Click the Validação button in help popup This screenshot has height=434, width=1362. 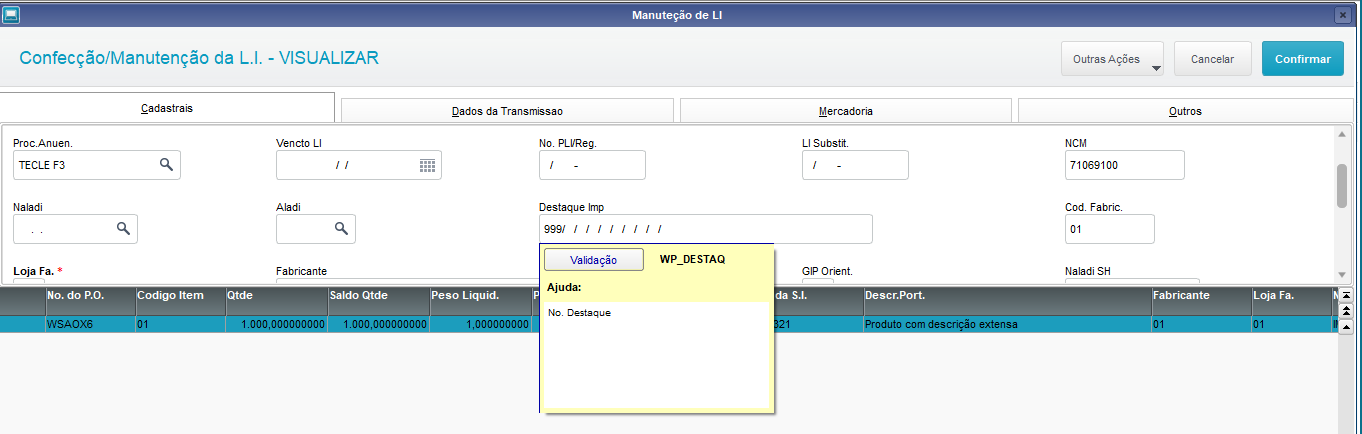(593, 260)
